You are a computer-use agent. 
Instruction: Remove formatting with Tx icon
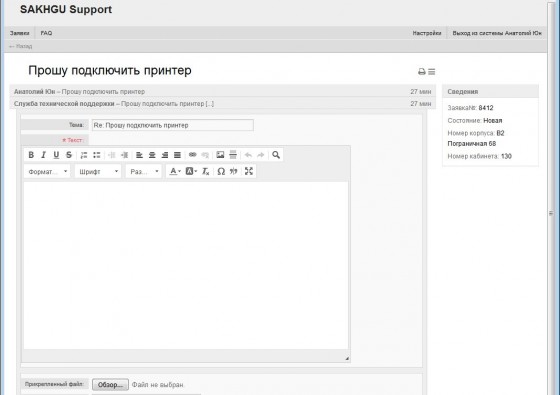(x=205, y=171)
